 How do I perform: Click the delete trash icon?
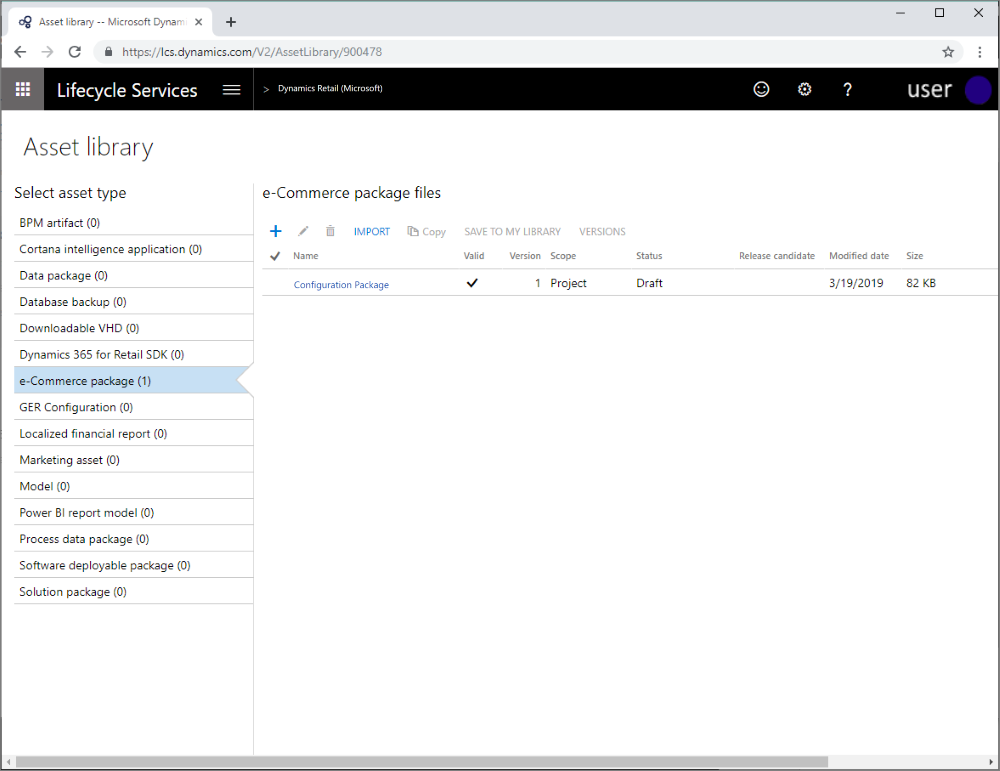tap(330, 230)
